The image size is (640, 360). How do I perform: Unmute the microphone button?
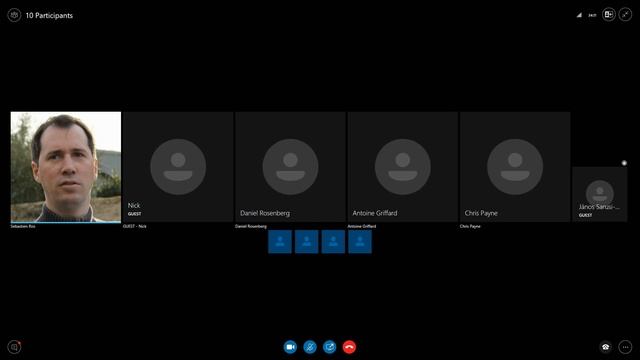[310, 347]
